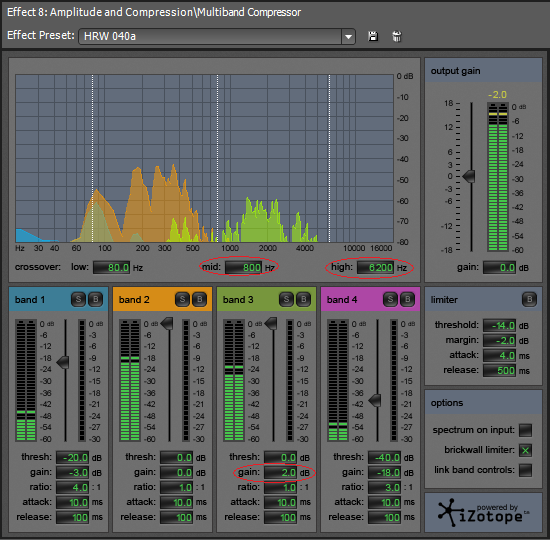Enable the link band controls checkbox

click(525, 470)
